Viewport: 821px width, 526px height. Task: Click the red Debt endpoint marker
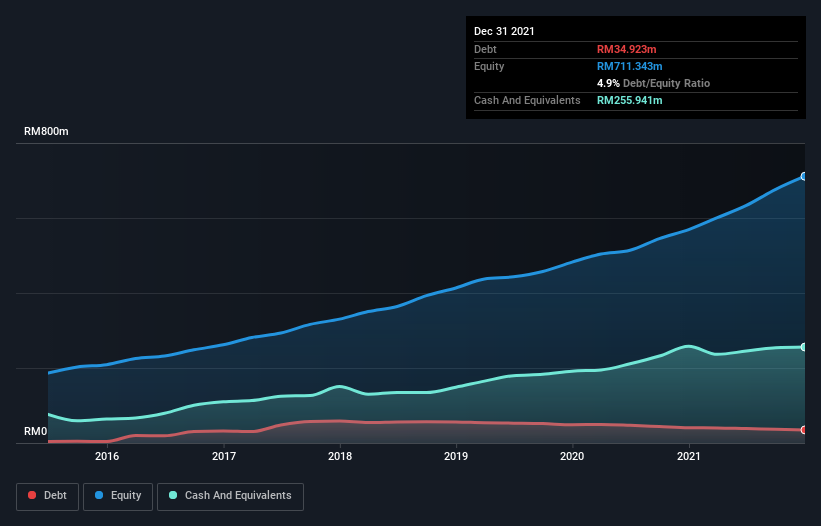point(804,430)
